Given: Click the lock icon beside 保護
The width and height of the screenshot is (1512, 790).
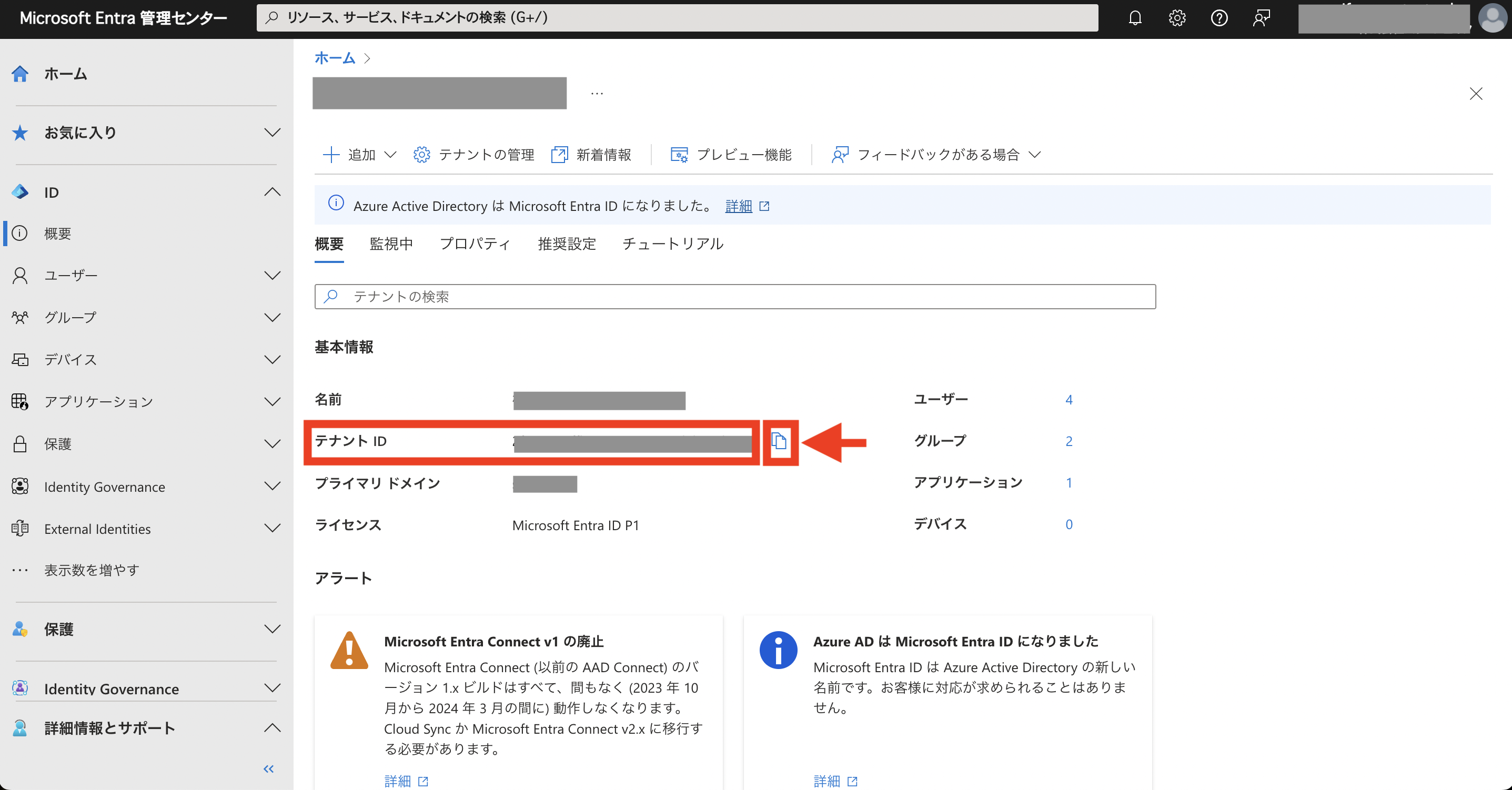Looking at the screenshot, I should coord(20,444).
